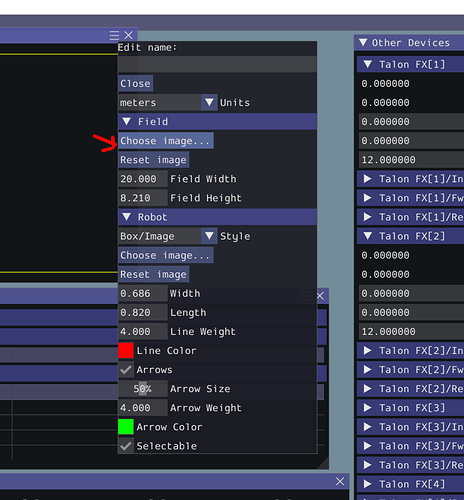The image size is (464, 500).
Task: Click the Arrow Size 50% slider
Action: click(143, 389)
